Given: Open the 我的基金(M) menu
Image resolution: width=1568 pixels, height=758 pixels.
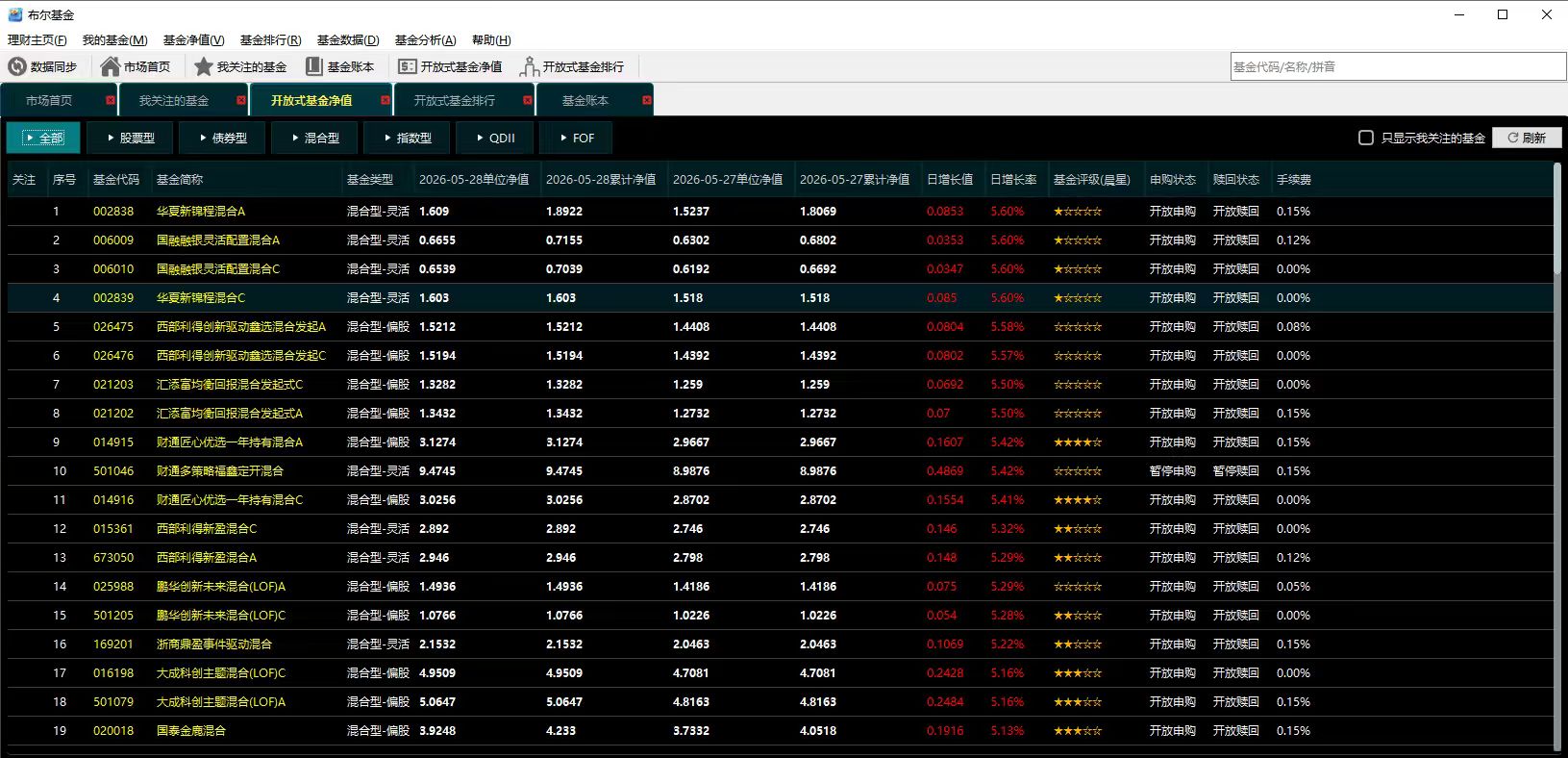Looking at the screenshot, I should pos(115,39).
